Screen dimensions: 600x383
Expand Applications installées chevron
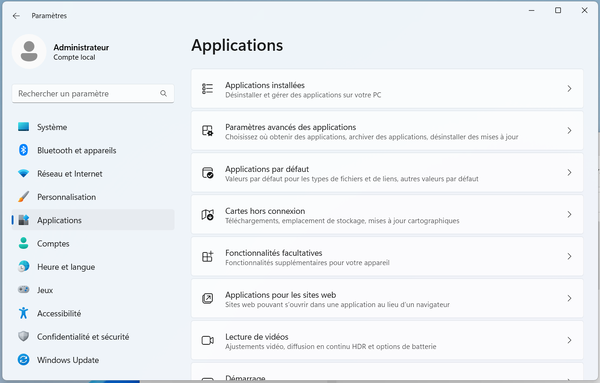[569, 89]
